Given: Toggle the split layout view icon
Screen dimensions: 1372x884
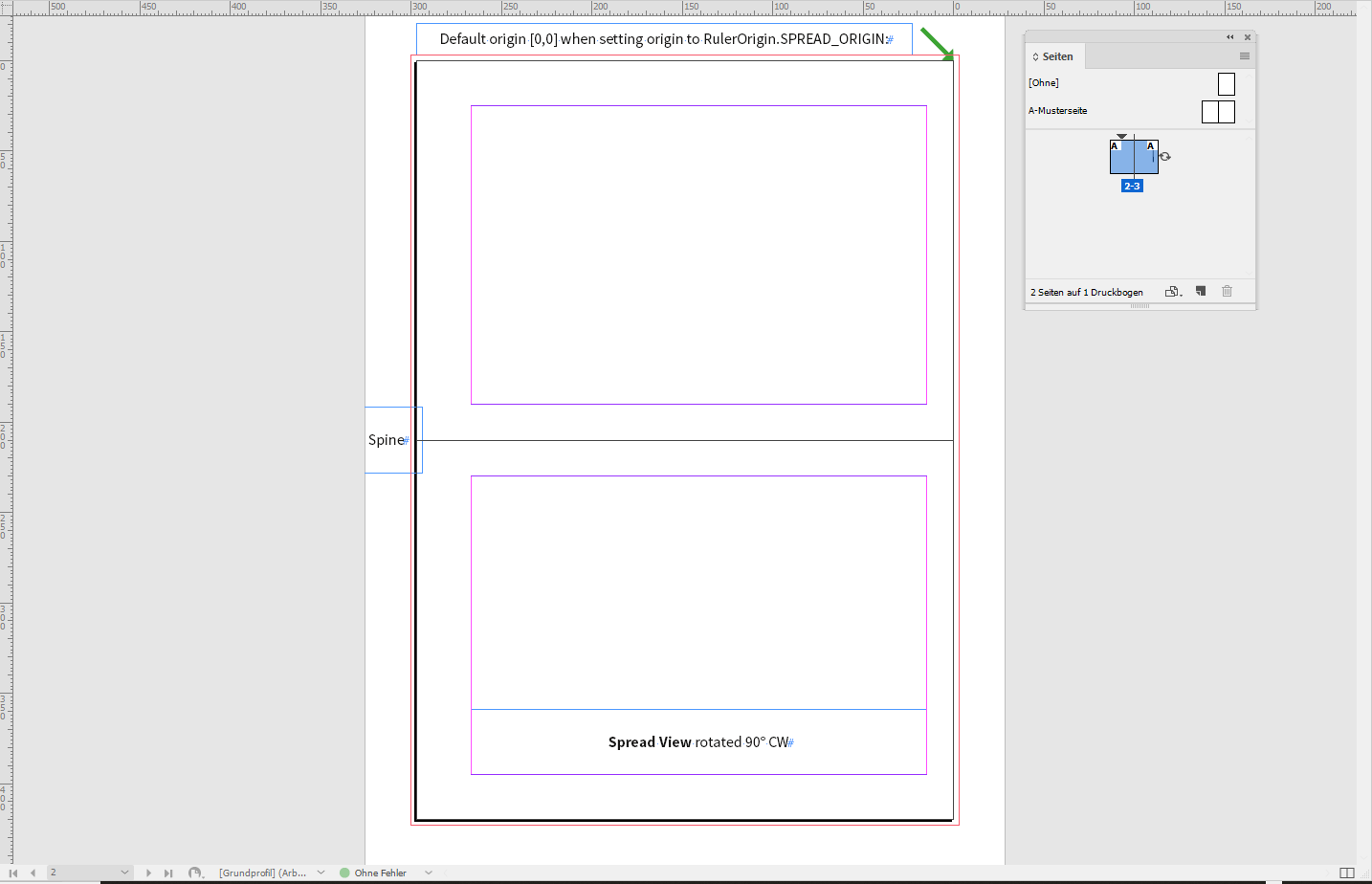Looking at the screenshot, I should click(1347, 873).
